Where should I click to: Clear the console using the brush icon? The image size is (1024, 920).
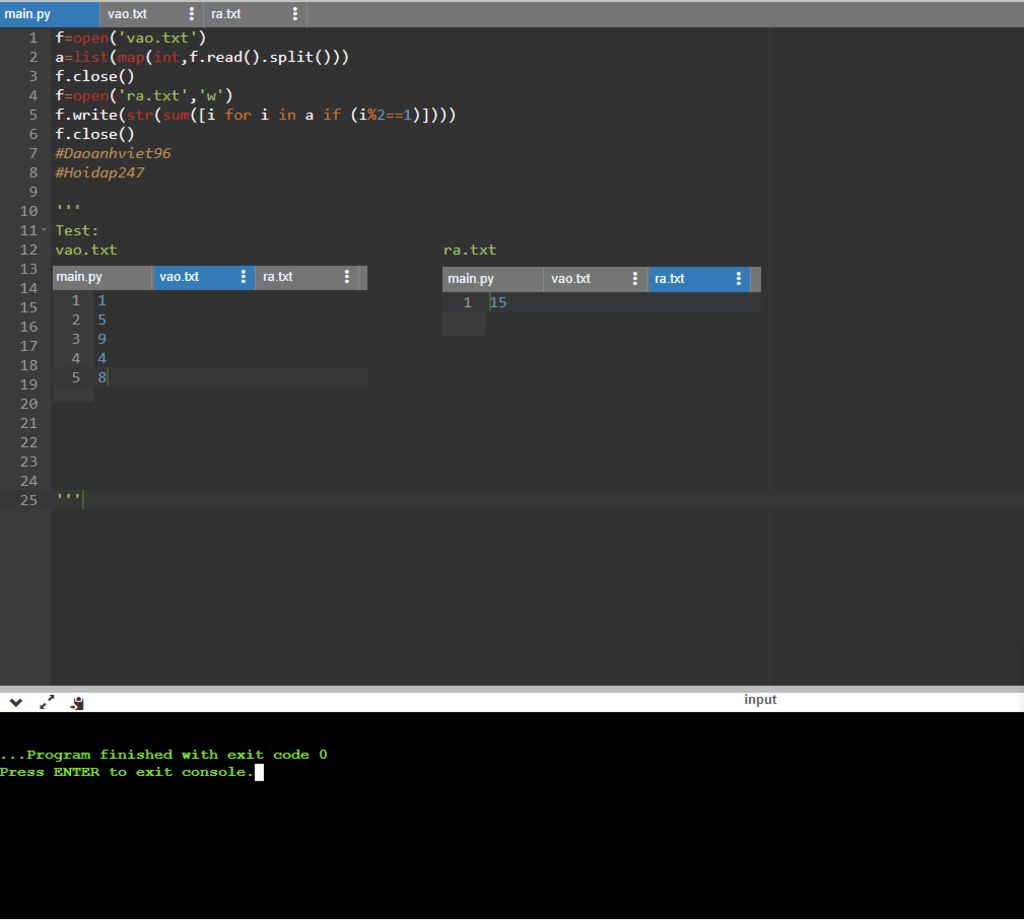point(77,703)
